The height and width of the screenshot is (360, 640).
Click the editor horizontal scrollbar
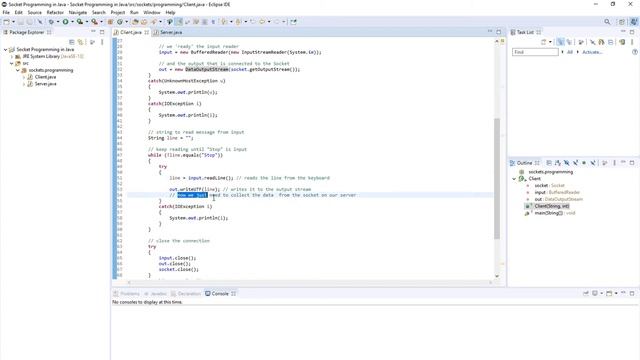click(x=310, y=282)
